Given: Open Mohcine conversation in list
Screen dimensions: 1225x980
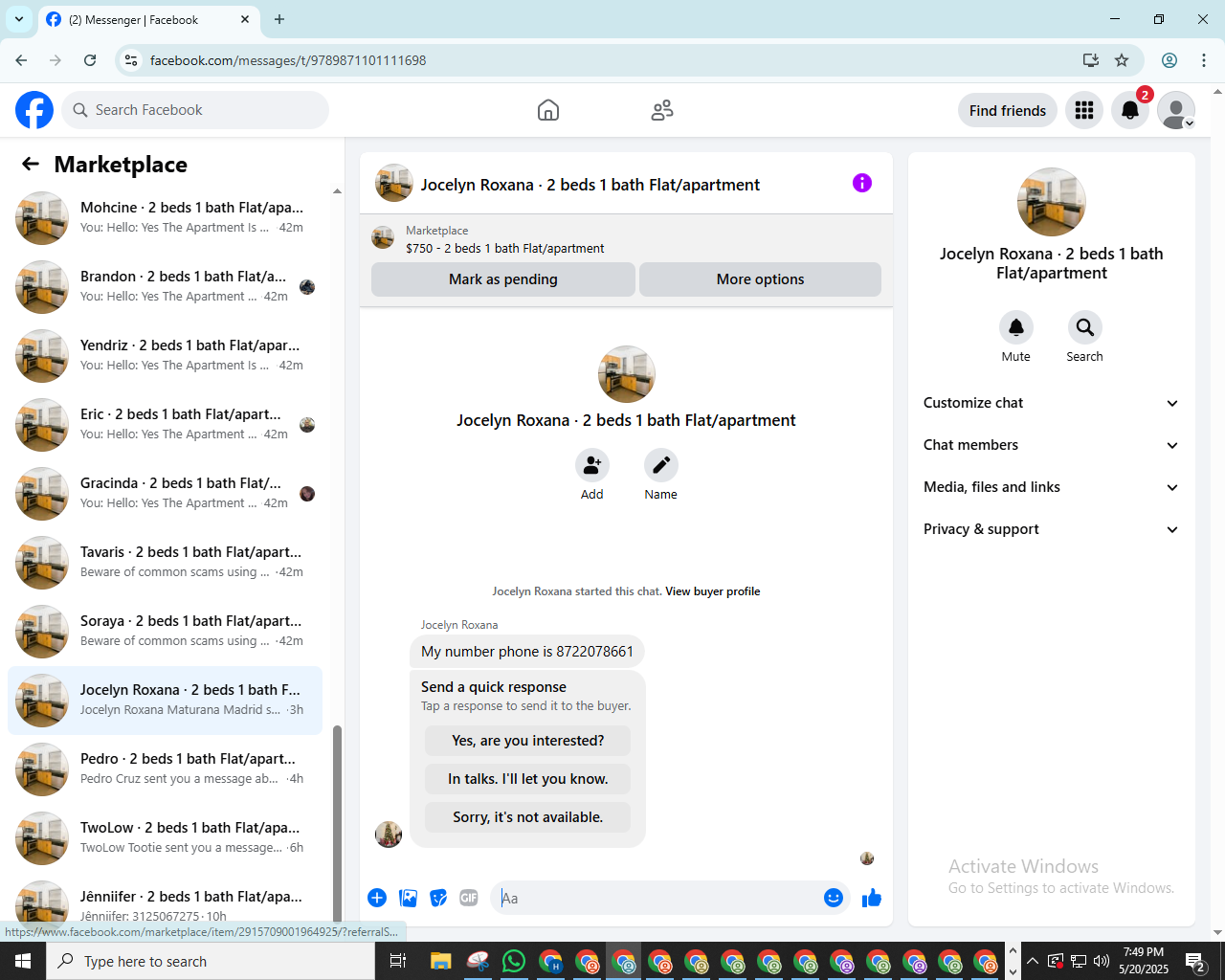Looking at the screenshot, I should click(165, 218).
